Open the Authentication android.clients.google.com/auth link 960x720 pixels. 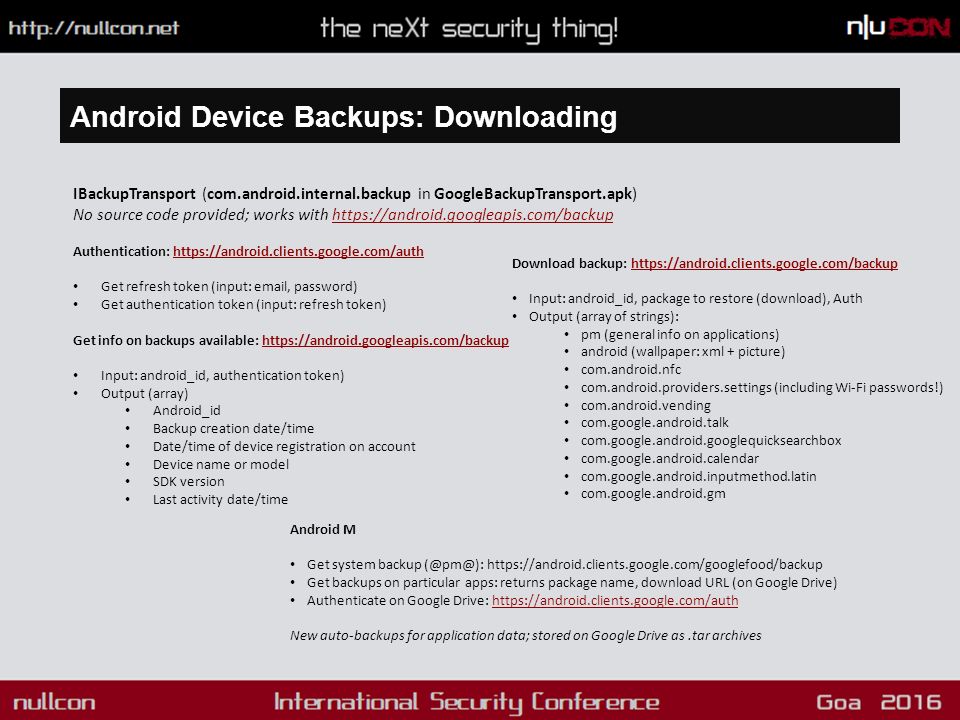(298, 251)
